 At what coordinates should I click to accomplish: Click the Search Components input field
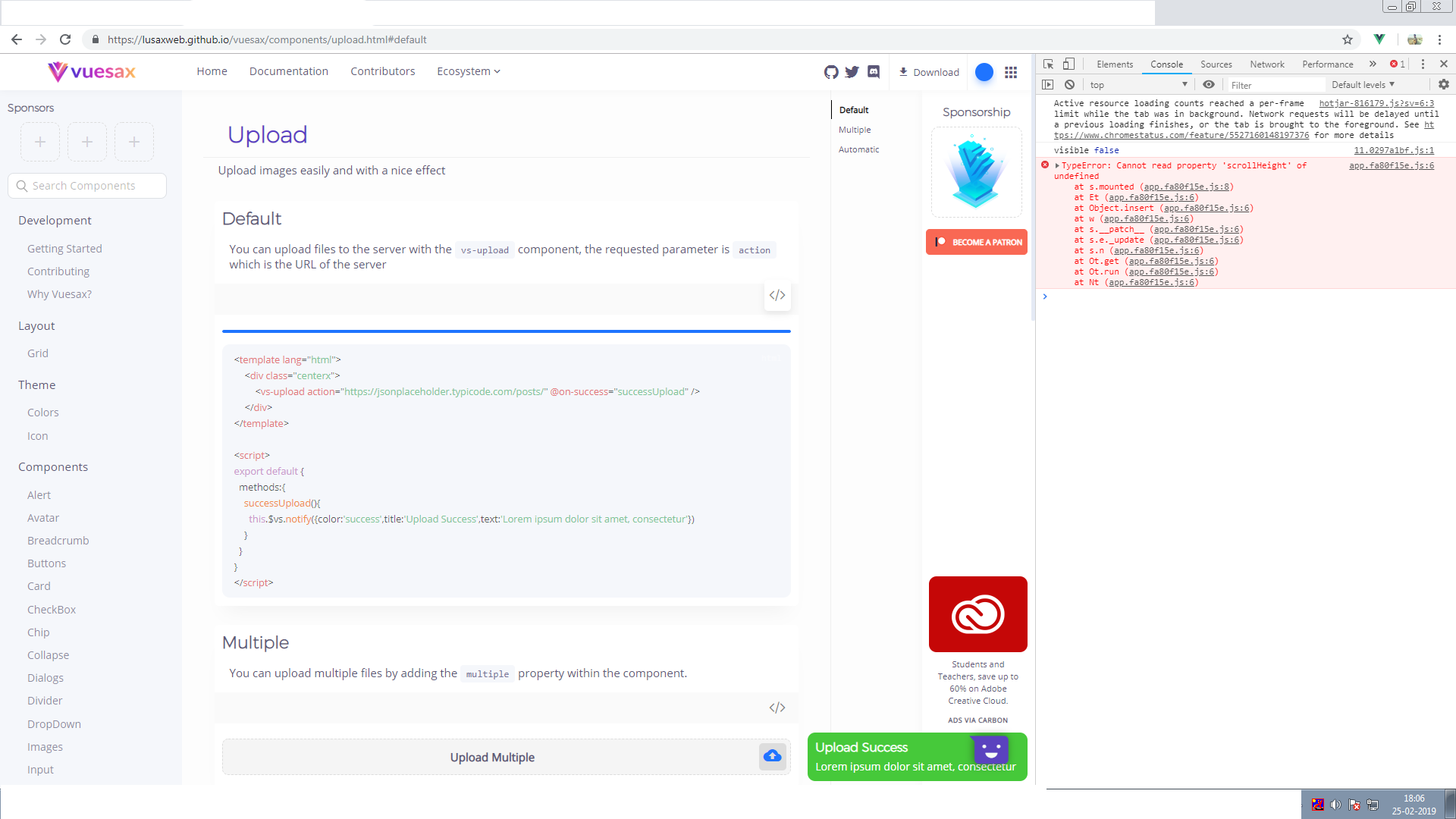pyautogui.click(x=86, y=185)
